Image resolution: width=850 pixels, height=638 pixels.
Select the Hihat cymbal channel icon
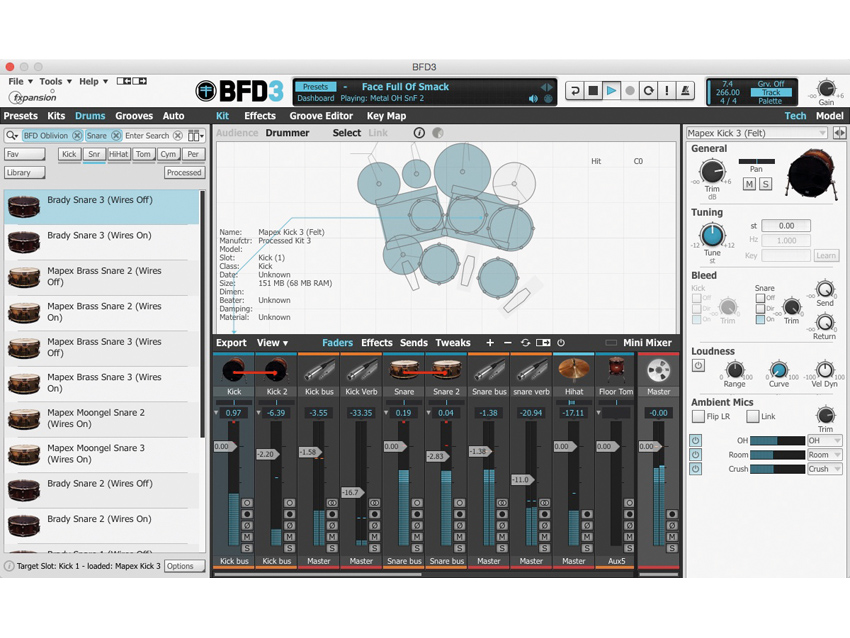574,370
